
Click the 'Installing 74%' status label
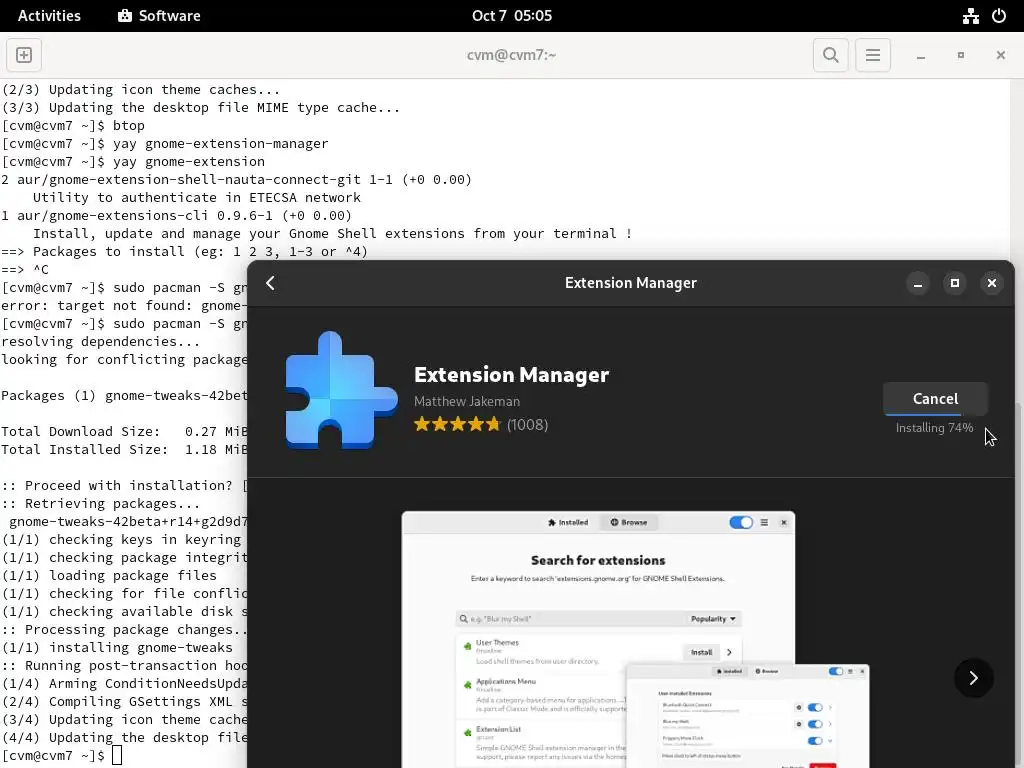coord(935,428)
